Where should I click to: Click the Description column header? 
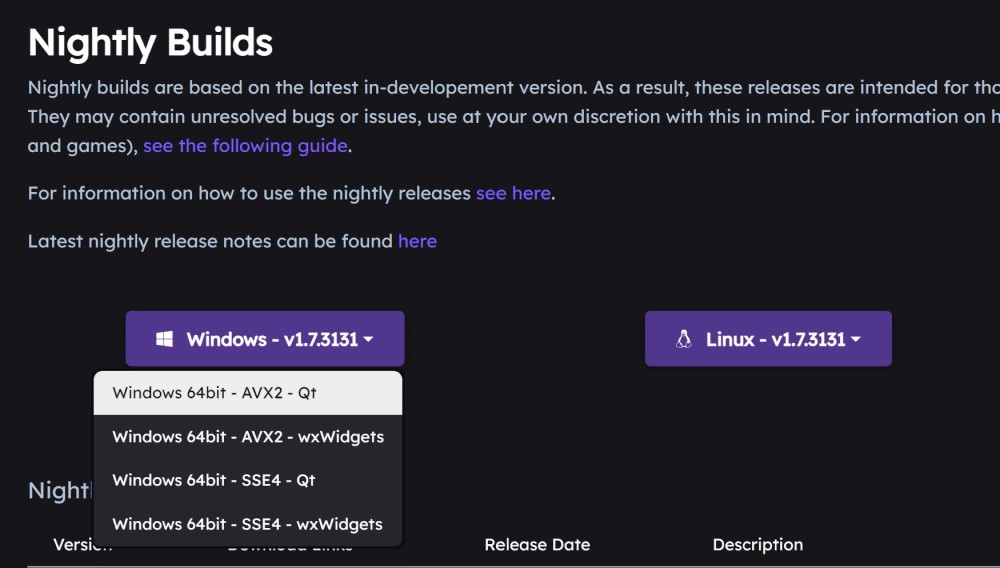tap(757, 545)
